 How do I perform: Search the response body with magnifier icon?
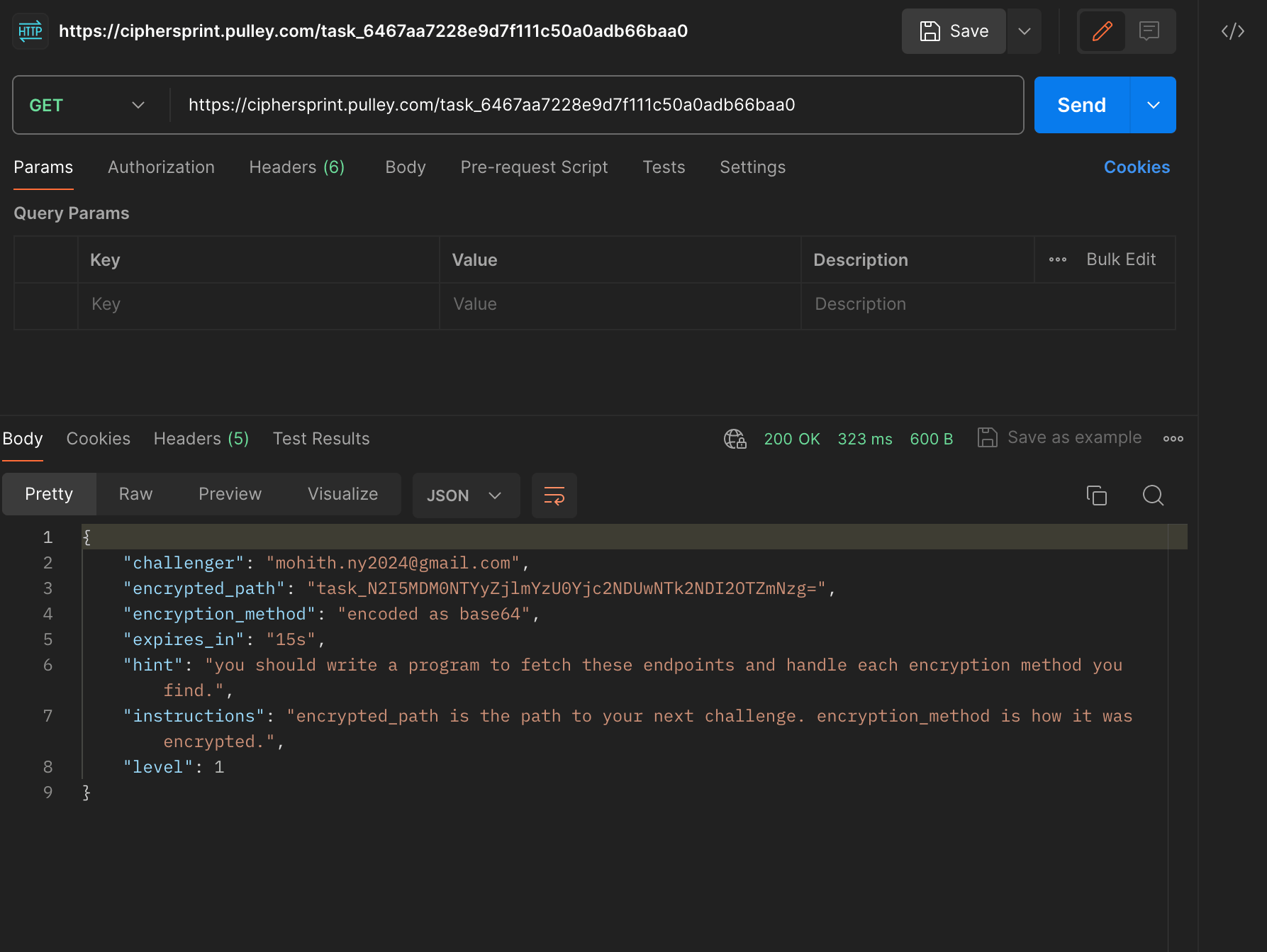(x=1153, y=495)
